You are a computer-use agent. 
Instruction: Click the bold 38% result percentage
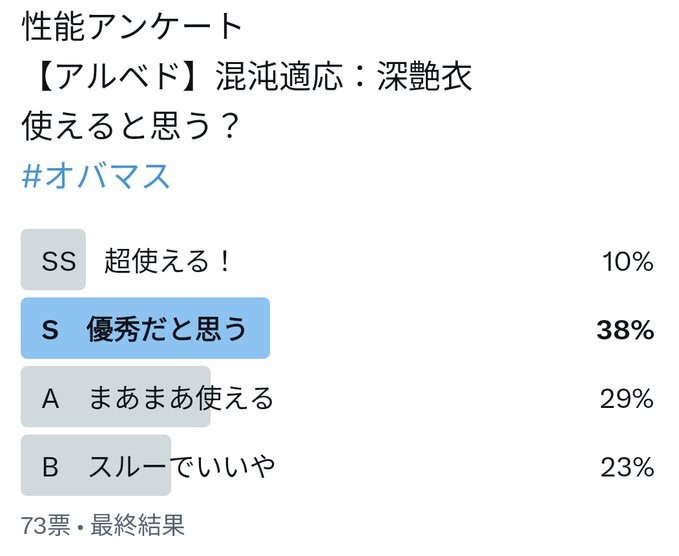(625, 330)
